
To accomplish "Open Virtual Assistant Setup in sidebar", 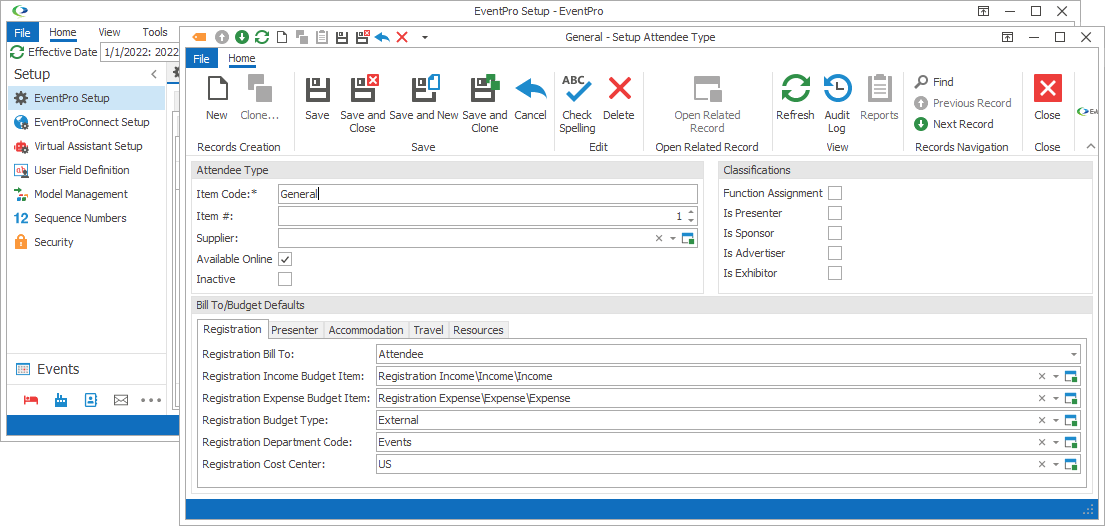I will pos(86,146).
